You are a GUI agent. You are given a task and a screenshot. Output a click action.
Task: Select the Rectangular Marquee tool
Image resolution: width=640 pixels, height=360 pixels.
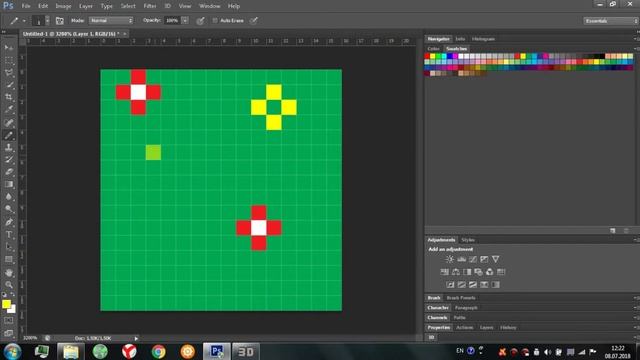click(x=9, y=60)
